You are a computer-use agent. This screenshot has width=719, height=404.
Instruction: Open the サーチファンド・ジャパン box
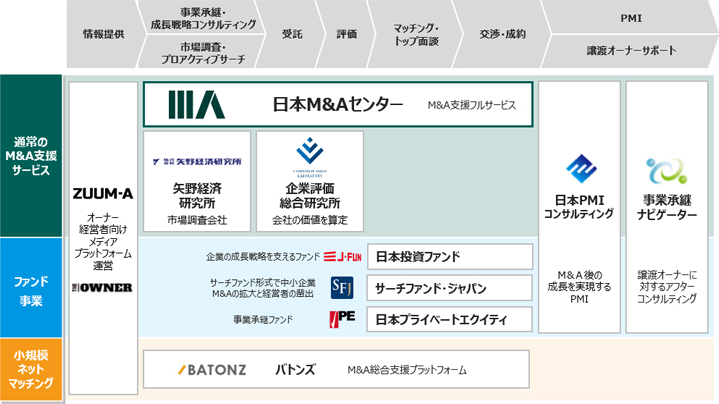449,288
